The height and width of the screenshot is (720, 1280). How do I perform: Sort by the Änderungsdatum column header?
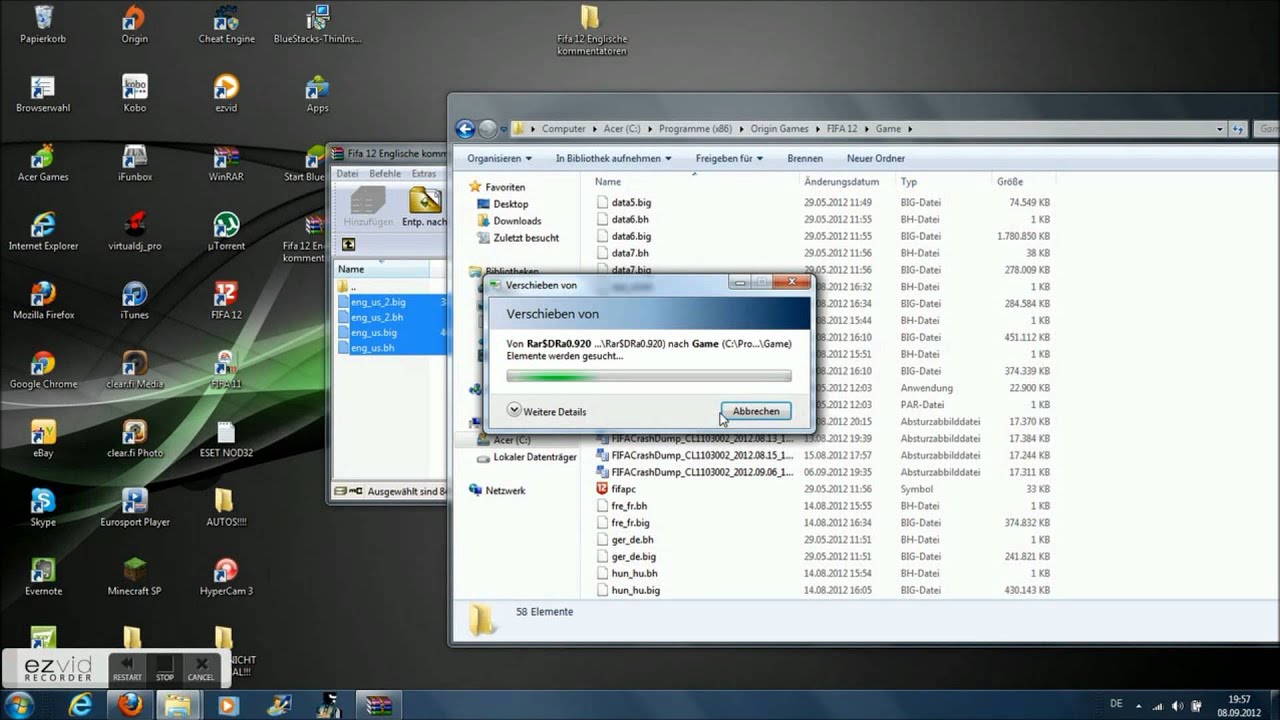point(842,182)
